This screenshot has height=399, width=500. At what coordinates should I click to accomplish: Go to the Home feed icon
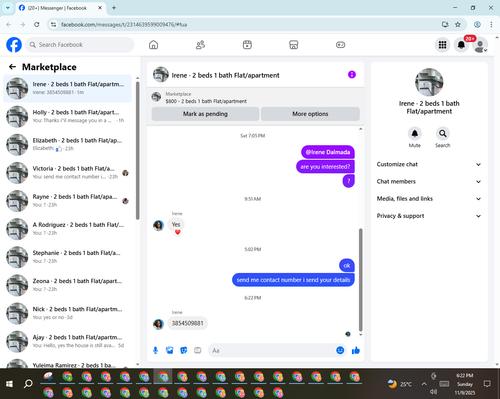[x=153, y=45]
